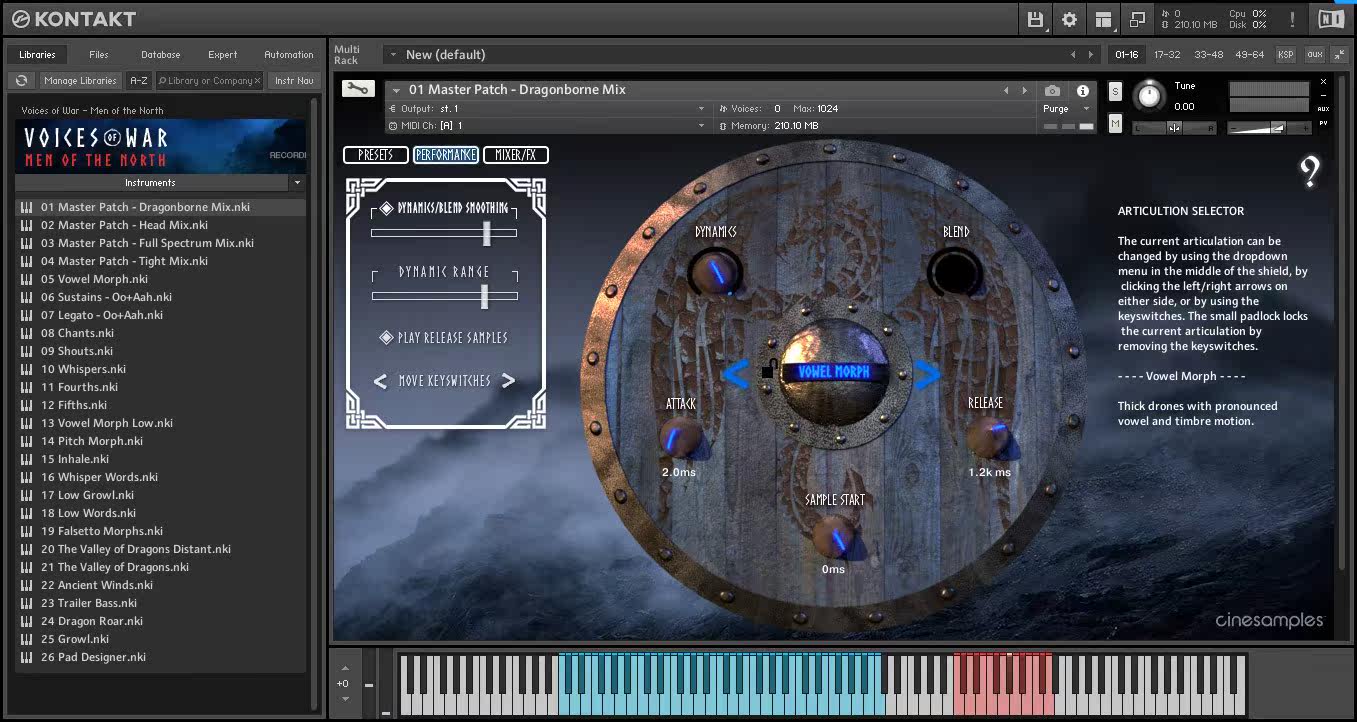Image resolution: width=1357 pixels, height=722 pixels.
Task: Select 24 Dragon Roar.nki instrument
Action: [161, 621]
